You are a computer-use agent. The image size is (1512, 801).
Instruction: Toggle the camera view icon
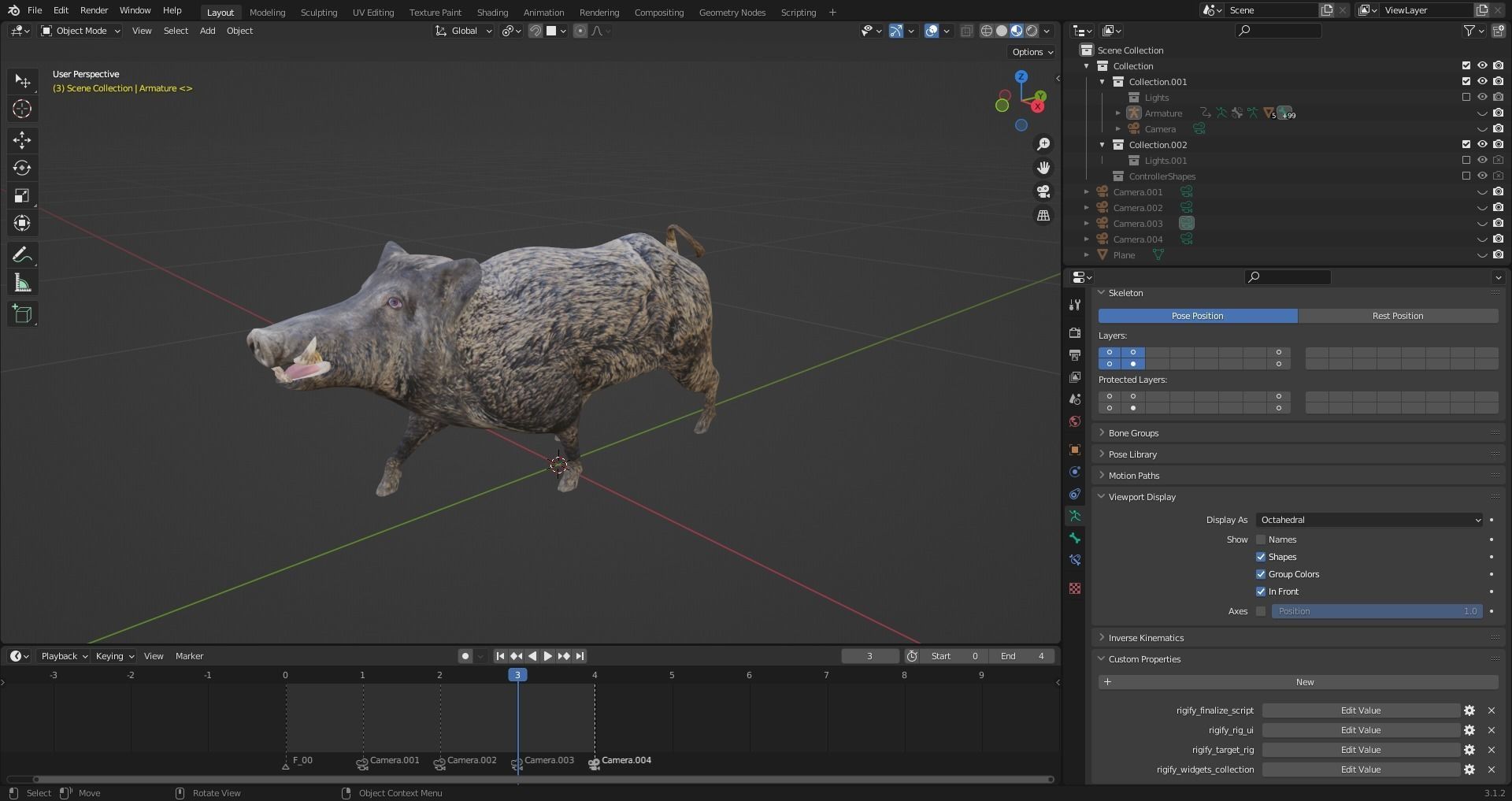[x=1043, y=191]
